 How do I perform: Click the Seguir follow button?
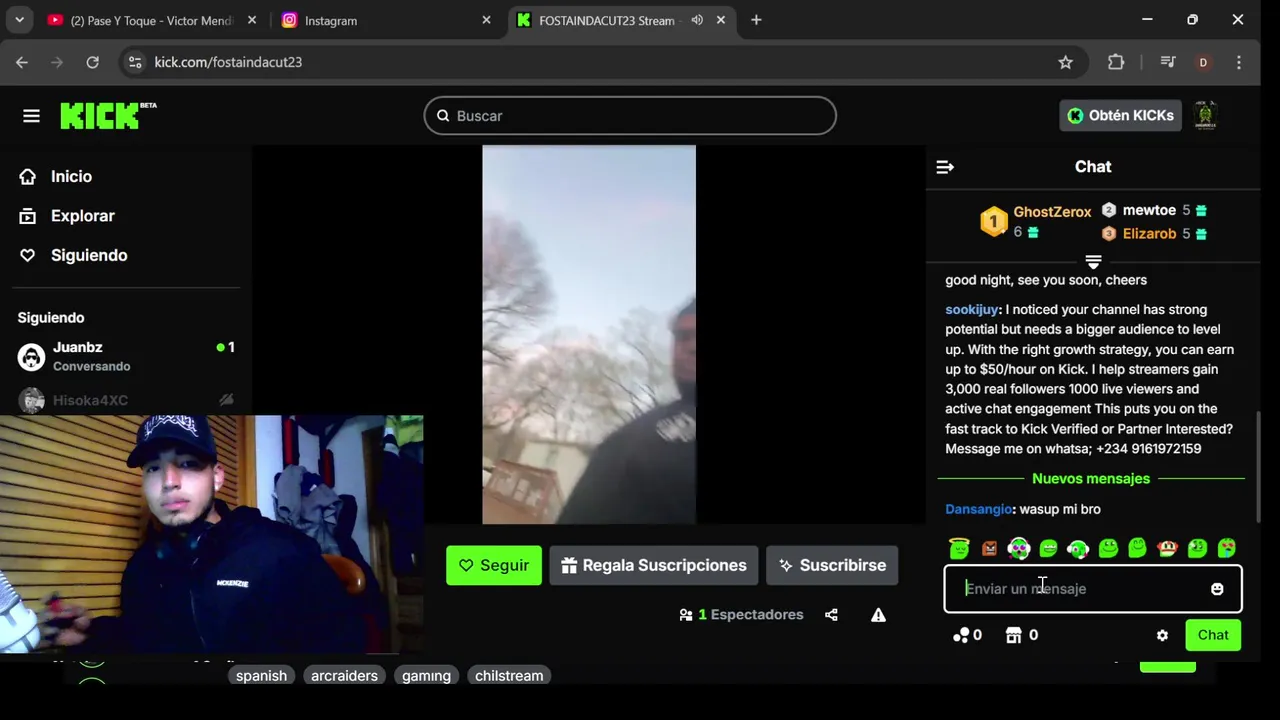click(494, 565)
